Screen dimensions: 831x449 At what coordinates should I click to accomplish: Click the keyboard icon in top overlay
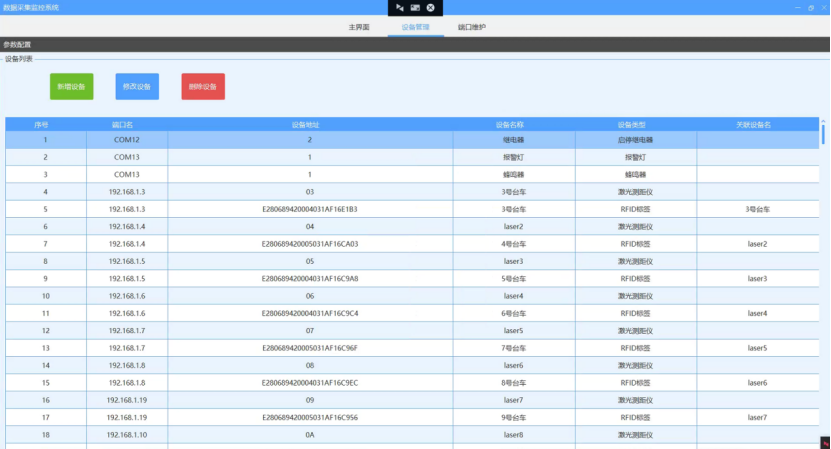click(x=415, y=8)
